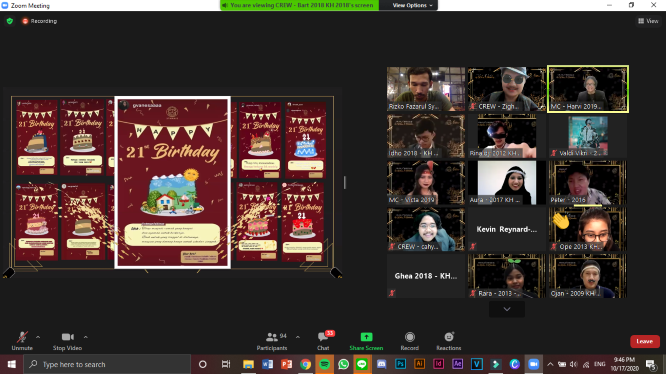Select Idho 2018 participant video
This screenshot has width=666, height=374.
426,136
